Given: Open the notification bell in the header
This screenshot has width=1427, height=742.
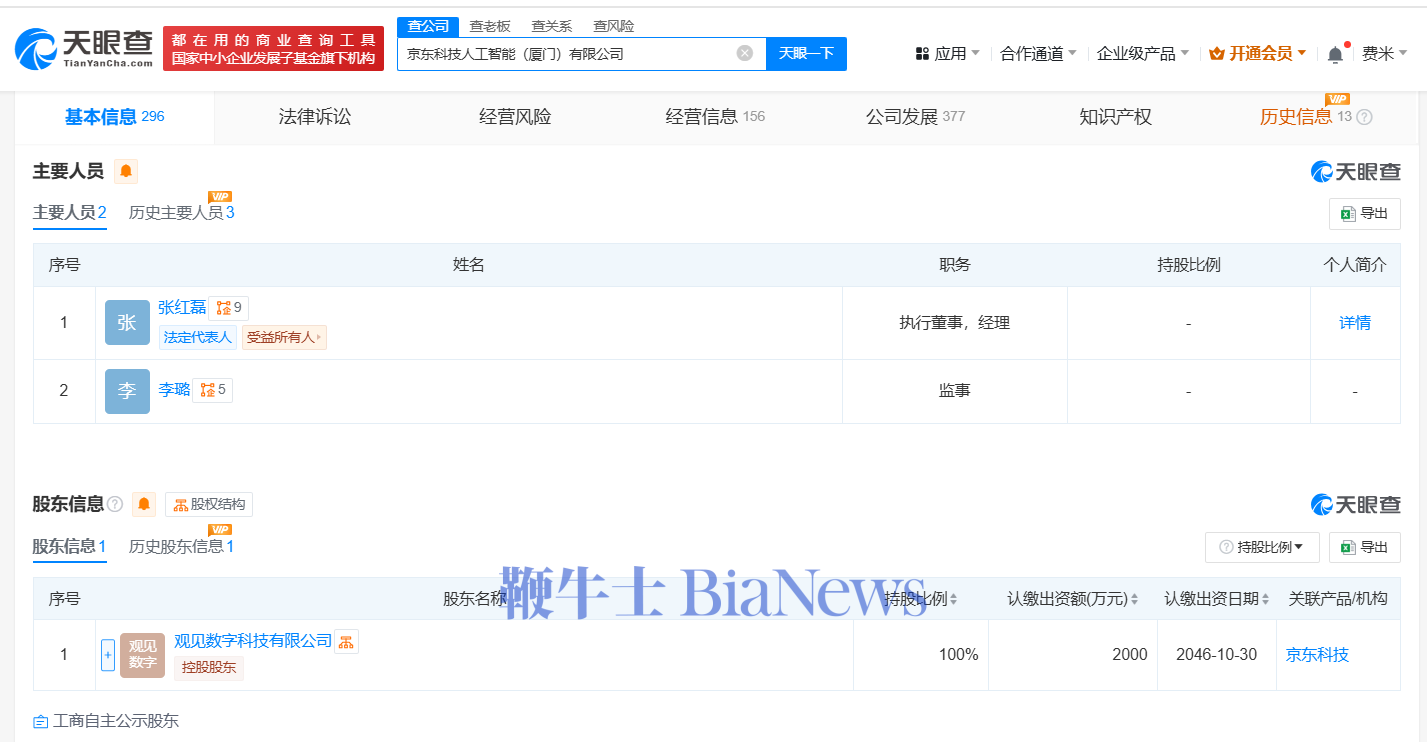Looking at the screenshot, I should pyautogui.click(x=1336, y=54).
